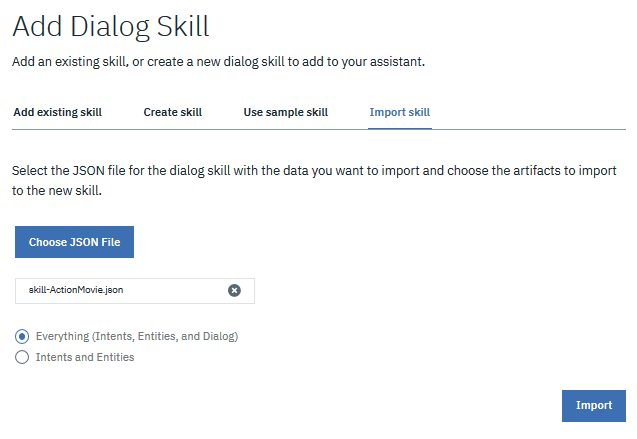Click the word 'Dialog' in the page title

click(110, 28)
